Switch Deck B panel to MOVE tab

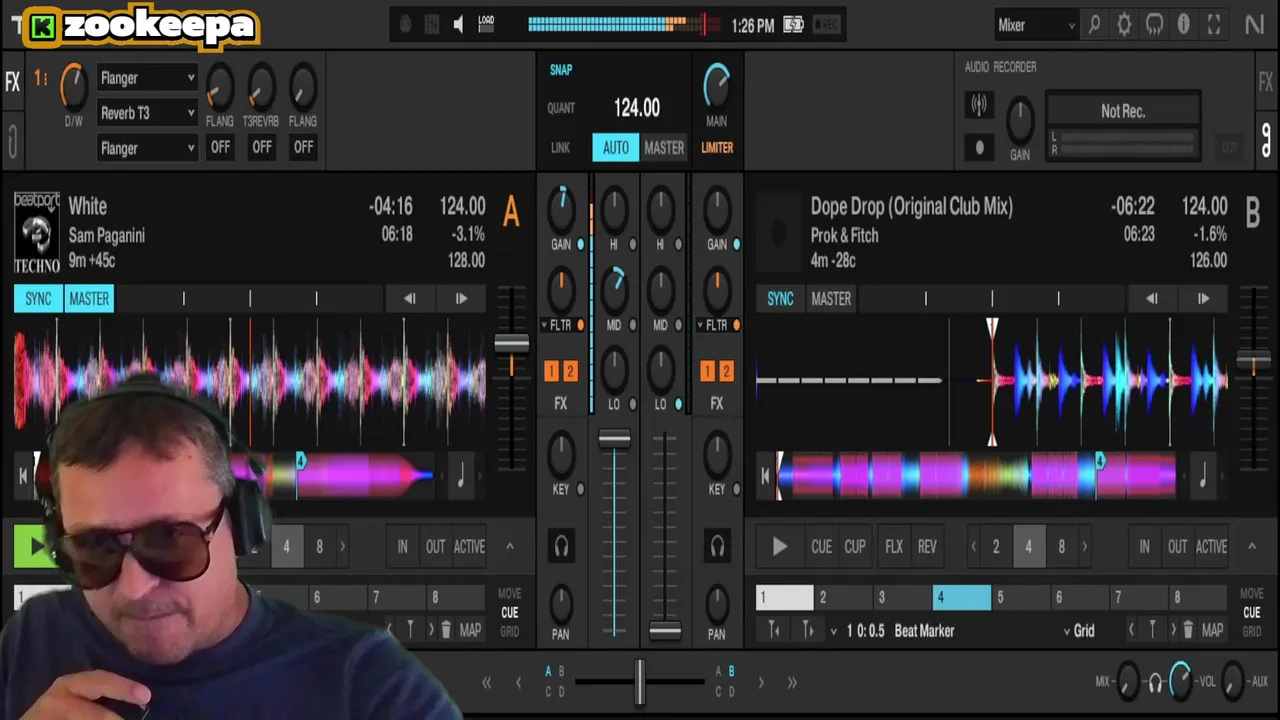coord(1252,594)
